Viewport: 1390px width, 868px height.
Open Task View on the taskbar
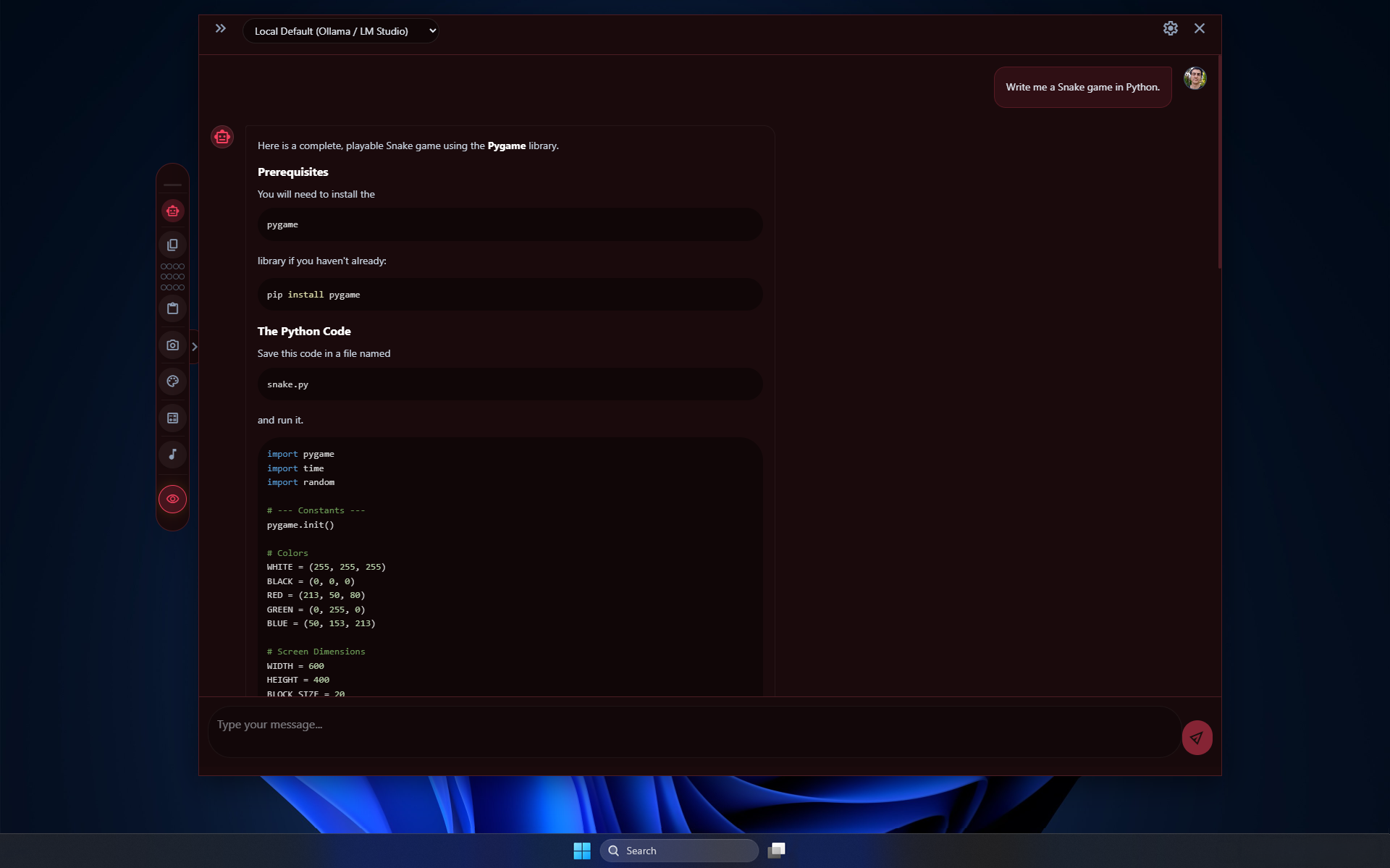point(777,851)
